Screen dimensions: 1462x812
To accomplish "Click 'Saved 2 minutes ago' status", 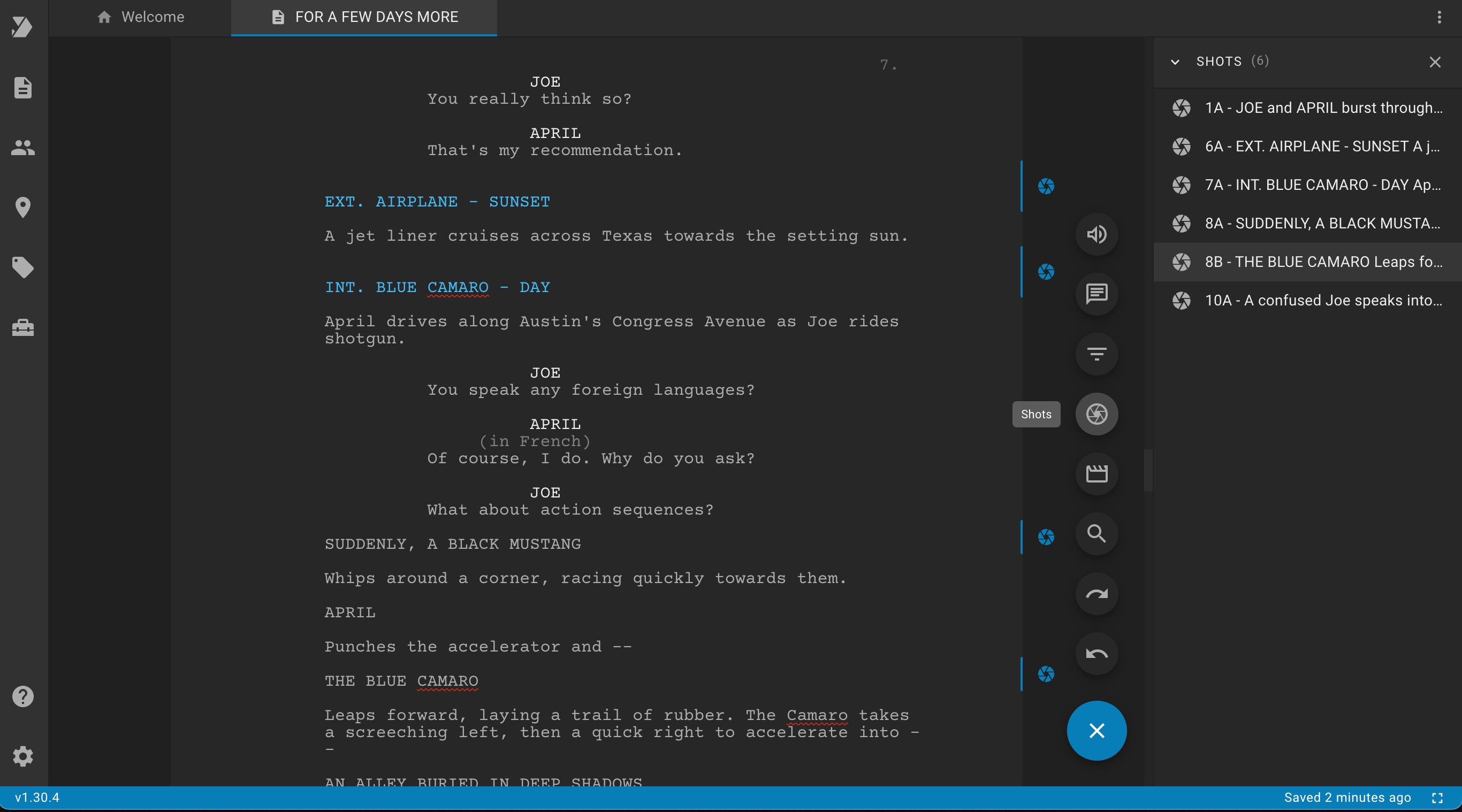I will click(1347, 798).
